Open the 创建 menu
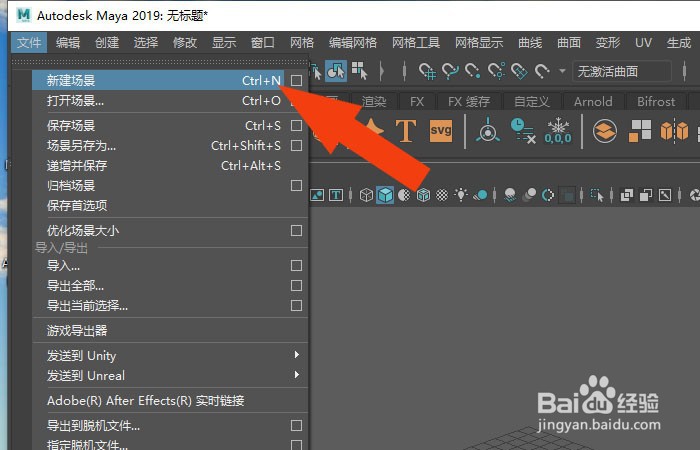This screenshot has height=450, width=700. tap(107, 43)
